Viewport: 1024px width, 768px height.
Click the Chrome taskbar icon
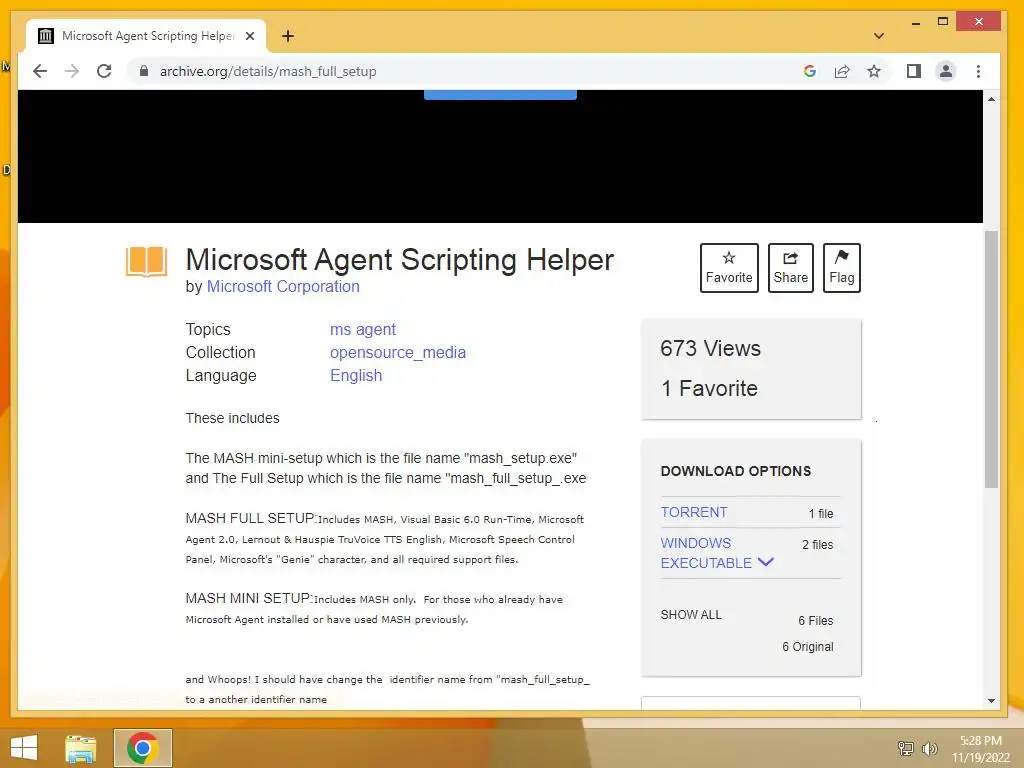pyautogui.click(x=142, y=748)
